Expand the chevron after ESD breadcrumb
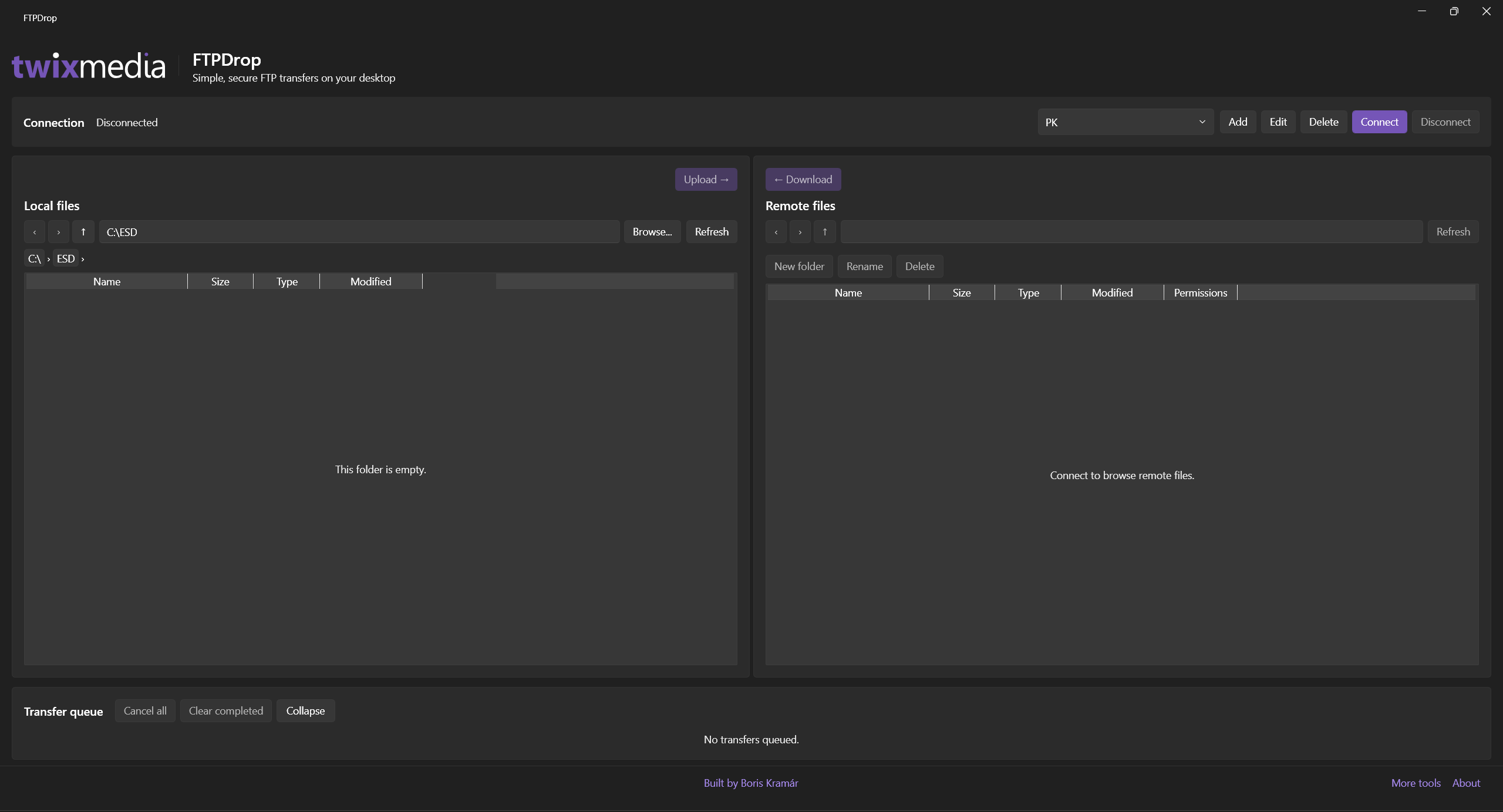The height and width of the screenshot is (812, 1503). pos(83,259)
